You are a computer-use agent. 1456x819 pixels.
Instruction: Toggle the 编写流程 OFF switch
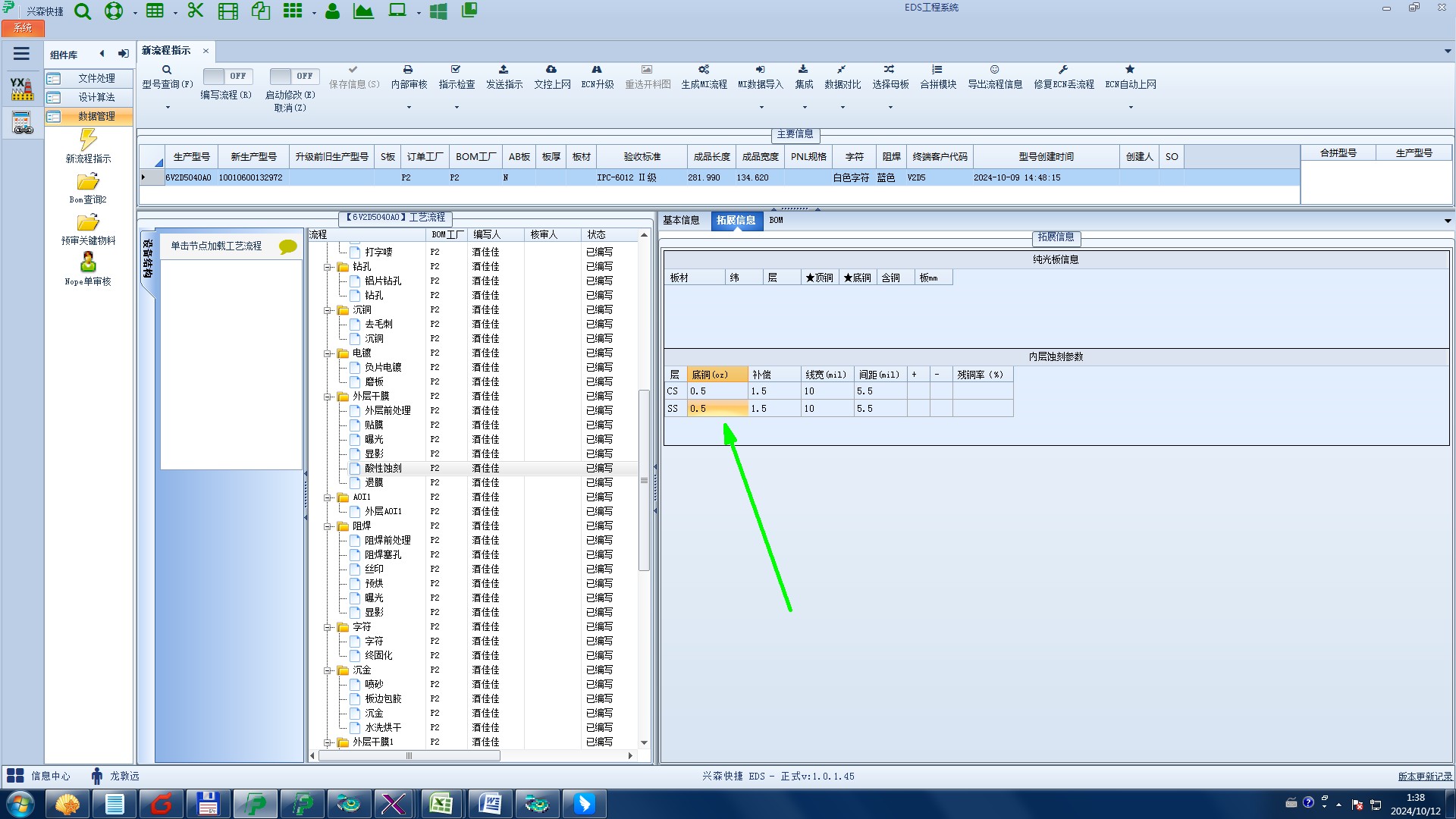[227, 77]
